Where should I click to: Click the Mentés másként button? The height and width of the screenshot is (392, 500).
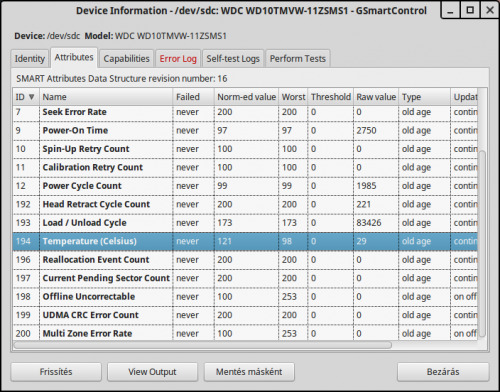click(x=249, y=372)
